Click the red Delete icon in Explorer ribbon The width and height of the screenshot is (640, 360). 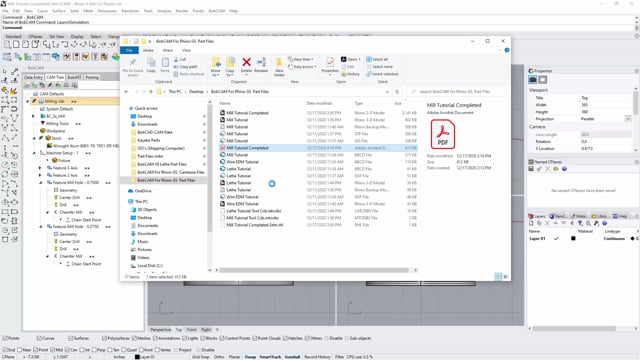click(x=247, y=62)
